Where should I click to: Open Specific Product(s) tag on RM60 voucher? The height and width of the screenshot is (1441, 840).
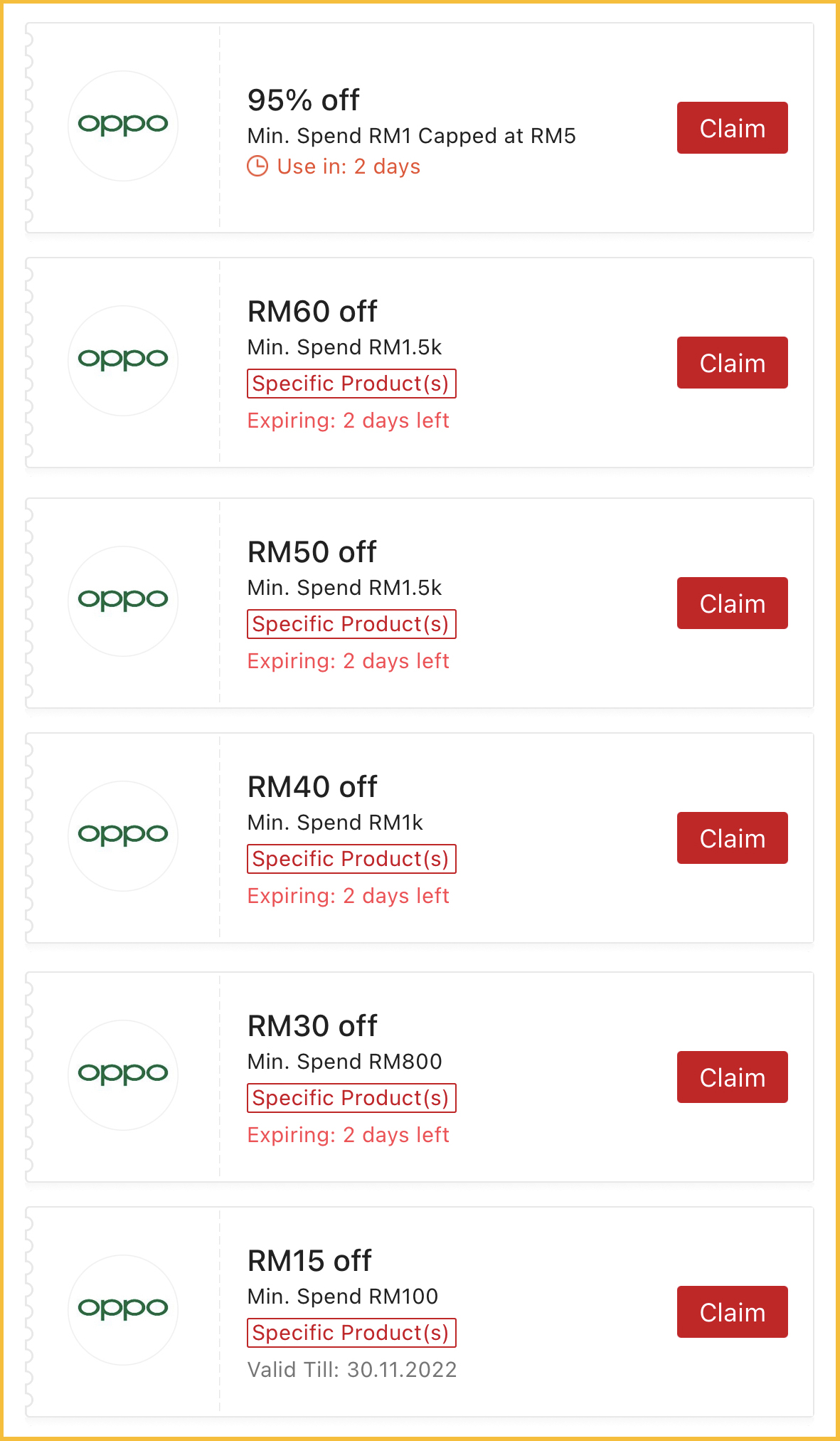click(x=351, y=384)
